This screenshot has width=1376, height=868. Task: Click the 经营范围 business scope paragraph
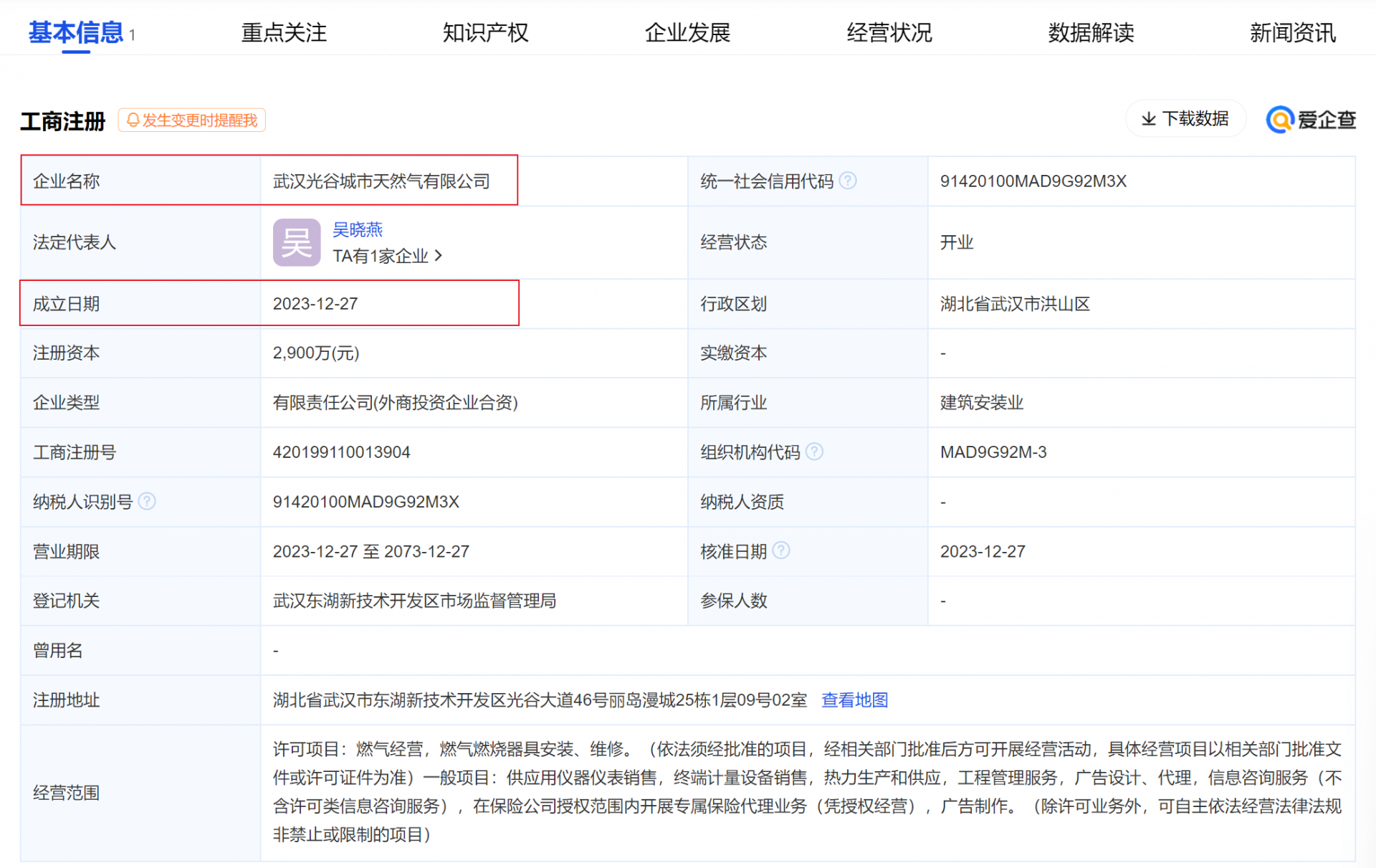point(807,792)
